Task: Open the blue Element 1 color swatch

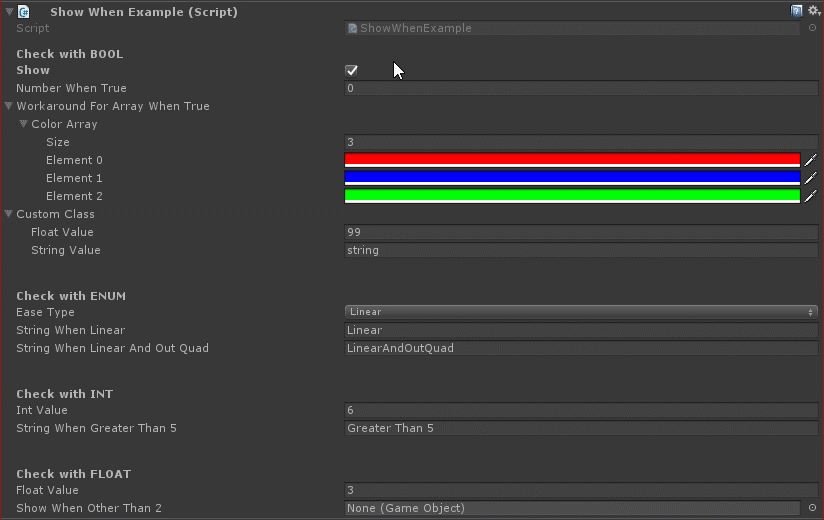Action: [572, 178]
